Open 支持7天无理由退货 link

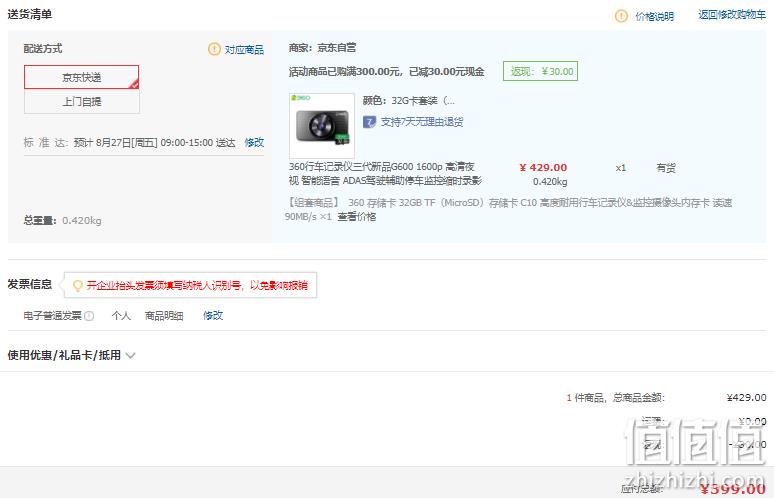pos(422,122)
